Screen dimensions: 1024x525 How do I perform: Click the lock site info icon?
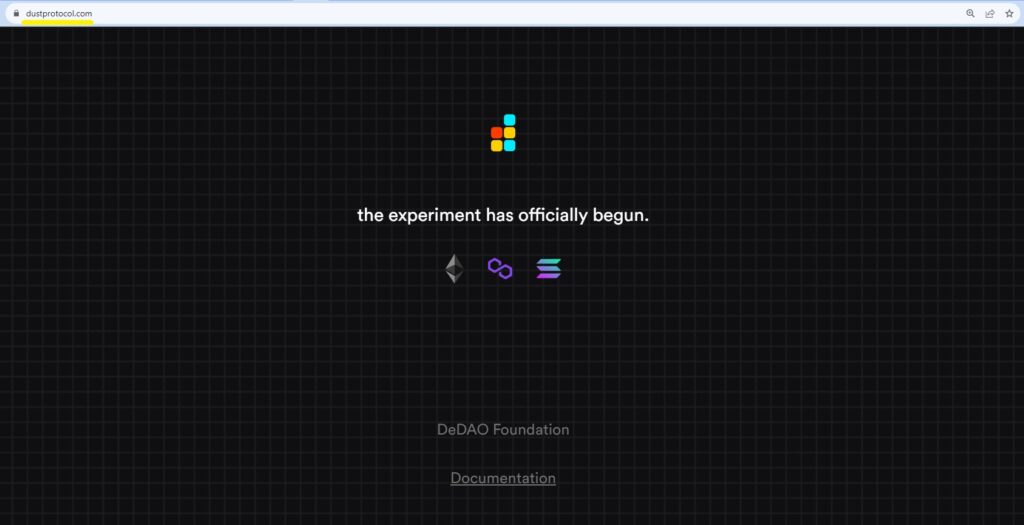(x=16, y=13)
